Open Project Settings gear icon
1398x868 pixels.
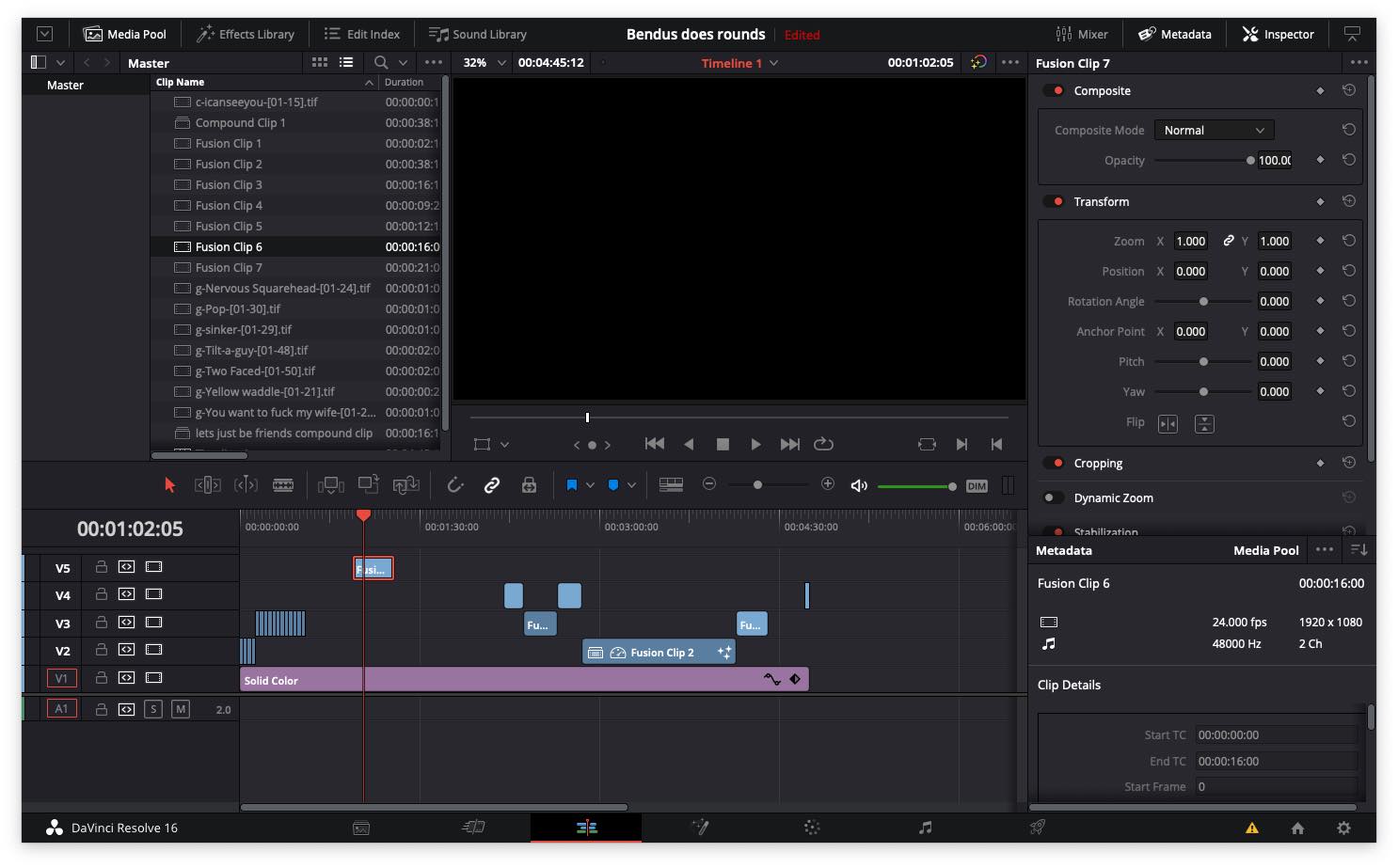1343,828
